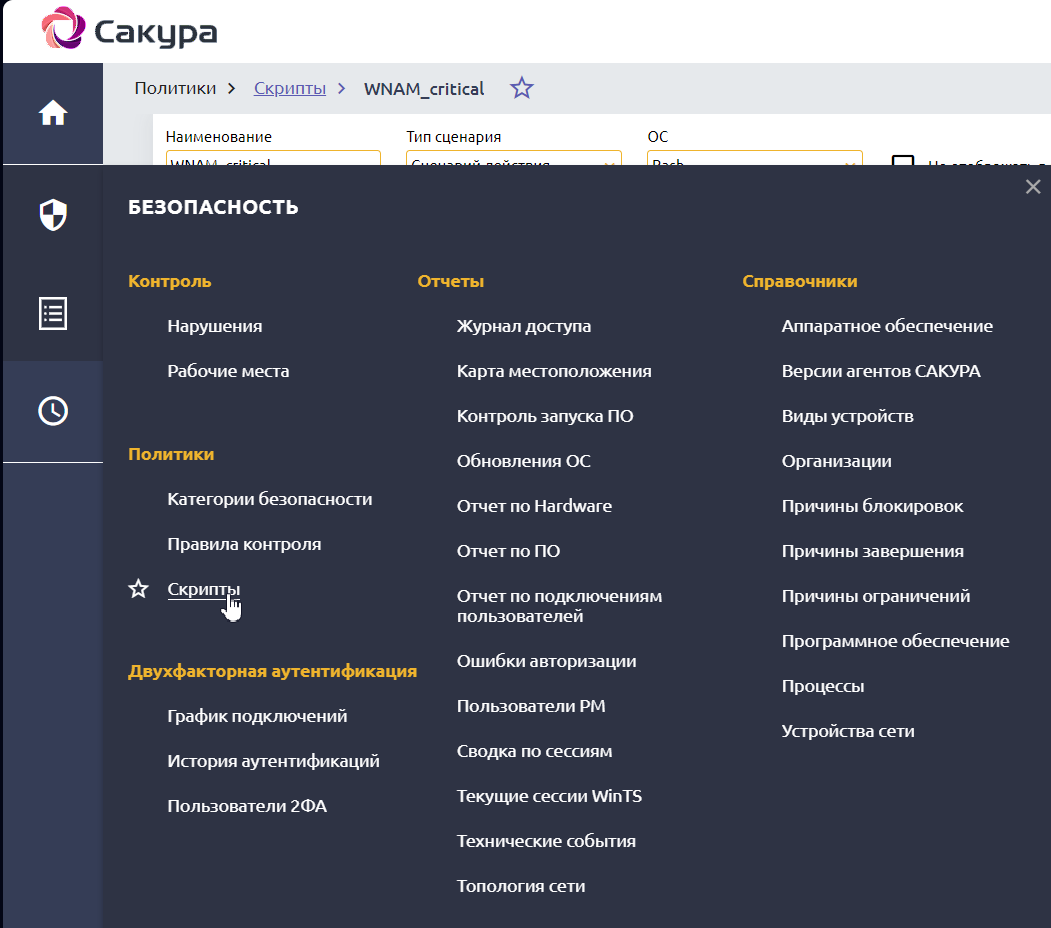Click the Сакура logo
This screenshot has width=1051, height=928.
130,32
